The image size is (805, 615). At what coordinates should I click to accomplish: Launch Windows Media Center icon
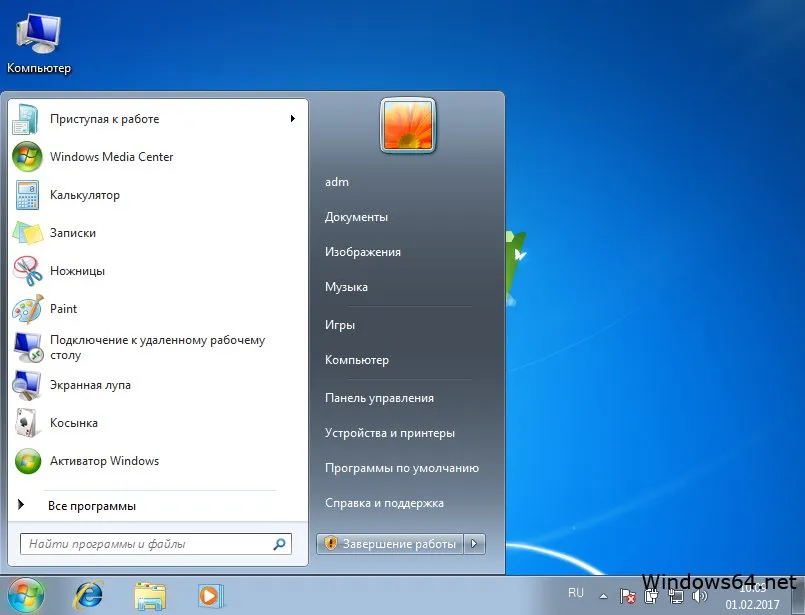[x=27, y=157]
